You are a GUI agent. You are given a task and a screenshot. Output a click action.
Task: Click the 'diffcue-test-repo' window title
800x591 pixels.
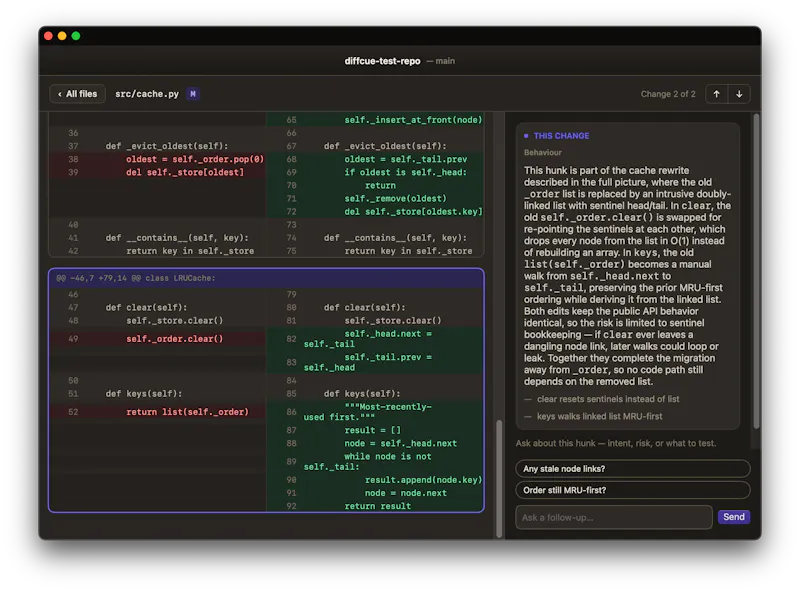tap(382, 61)
